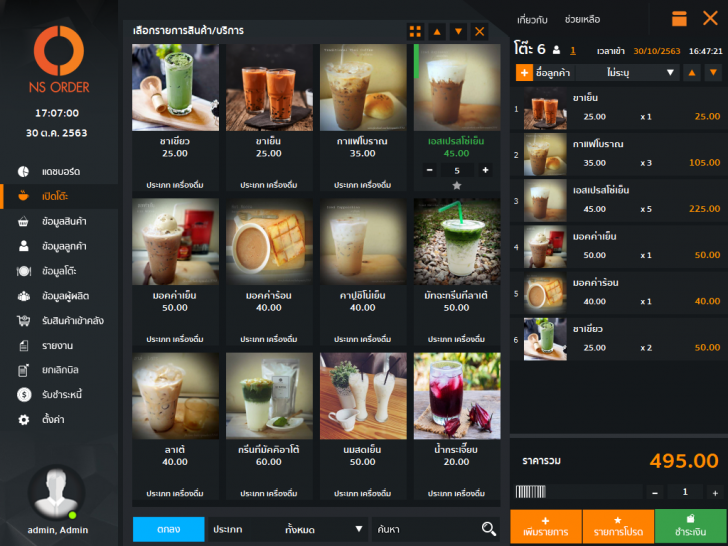Open ข้อมูลผู้ผลิต manufacturer data menu
The height and width of the screenshot is (546, 728).
click(59, 296)
